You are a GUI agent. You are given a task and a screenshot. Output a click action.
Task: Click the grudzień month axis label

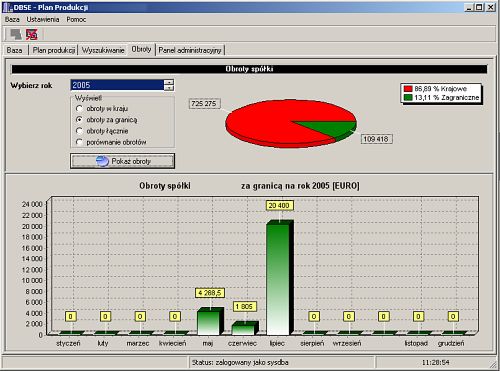coord(451,343)
